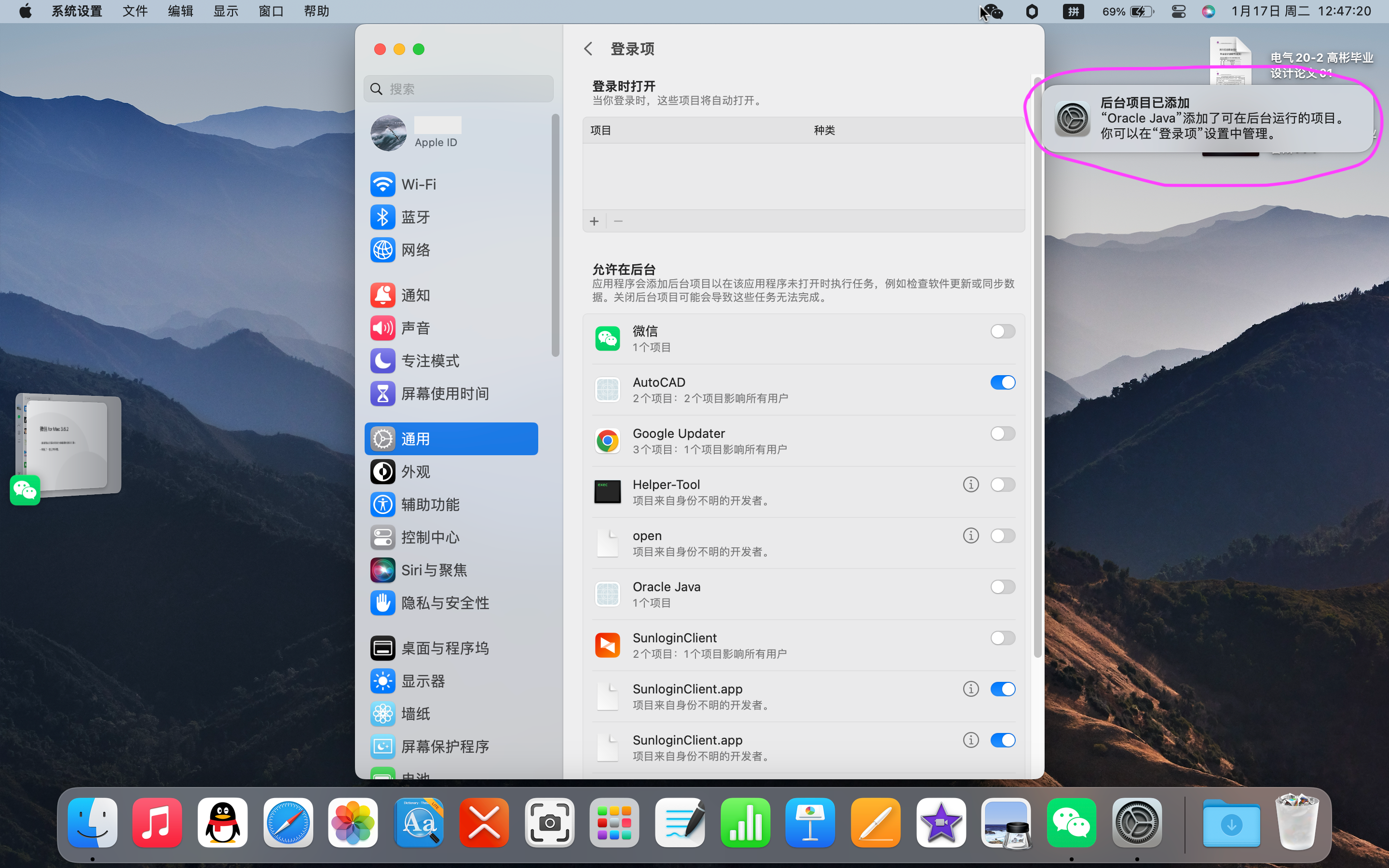Enable the 微信 background toggle
1389x868 pixels.
1002,331
